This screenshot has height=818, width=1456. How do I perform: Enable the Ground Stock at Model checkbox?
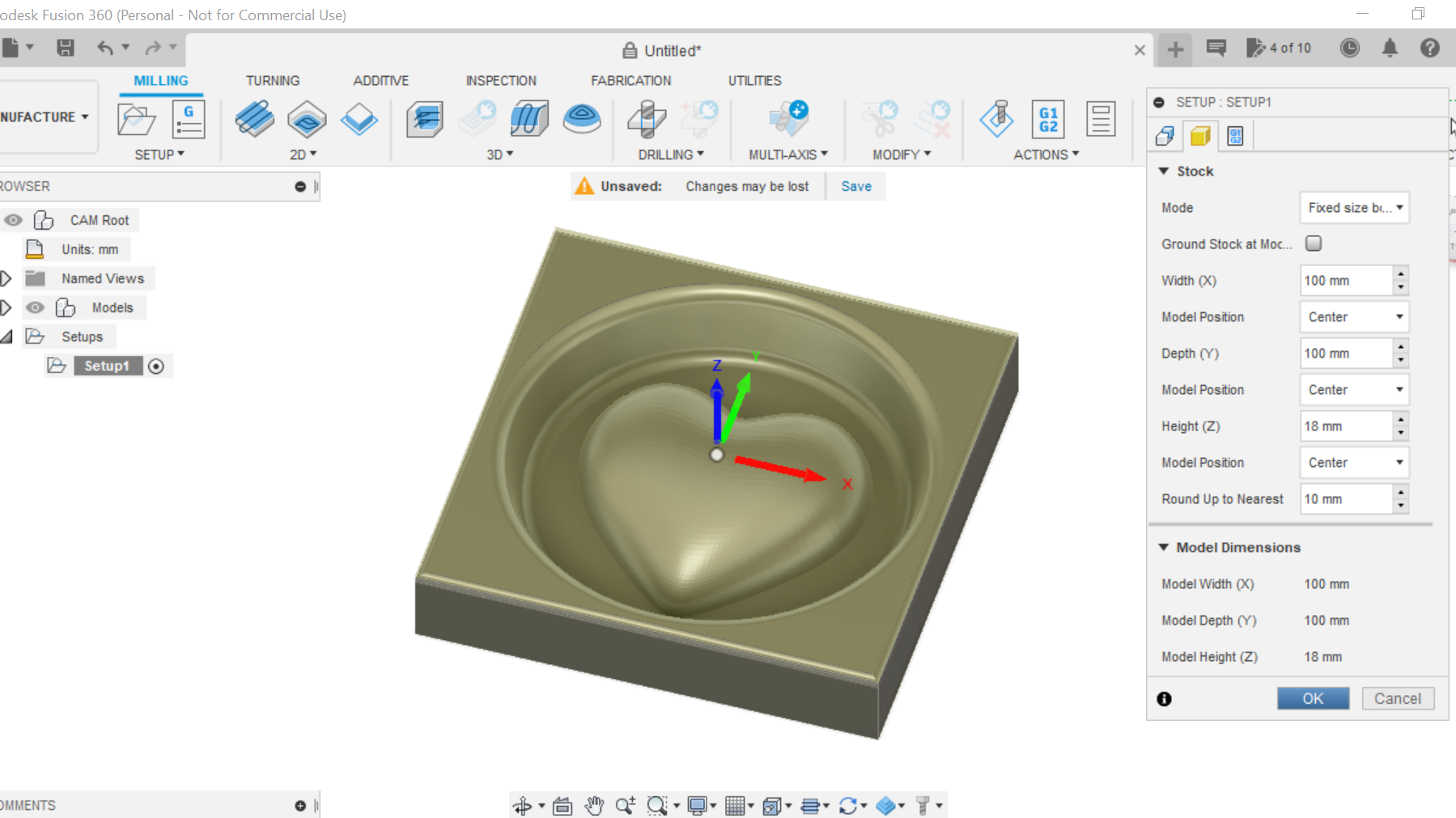tap(1313, 244)
